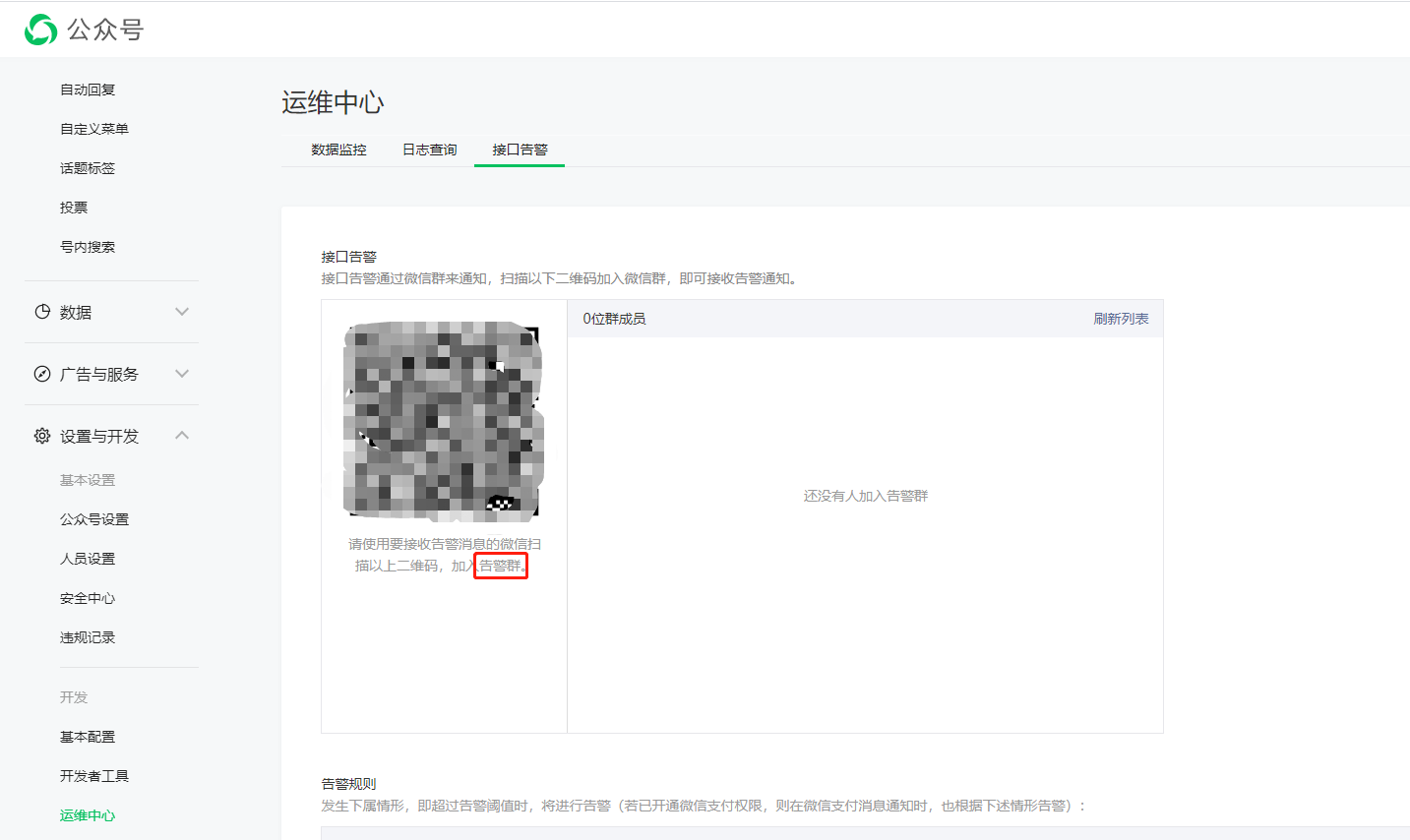Open 自定义菜单 in the sidebar
The width and height of the screenshot is (1410, 840).
94,129
